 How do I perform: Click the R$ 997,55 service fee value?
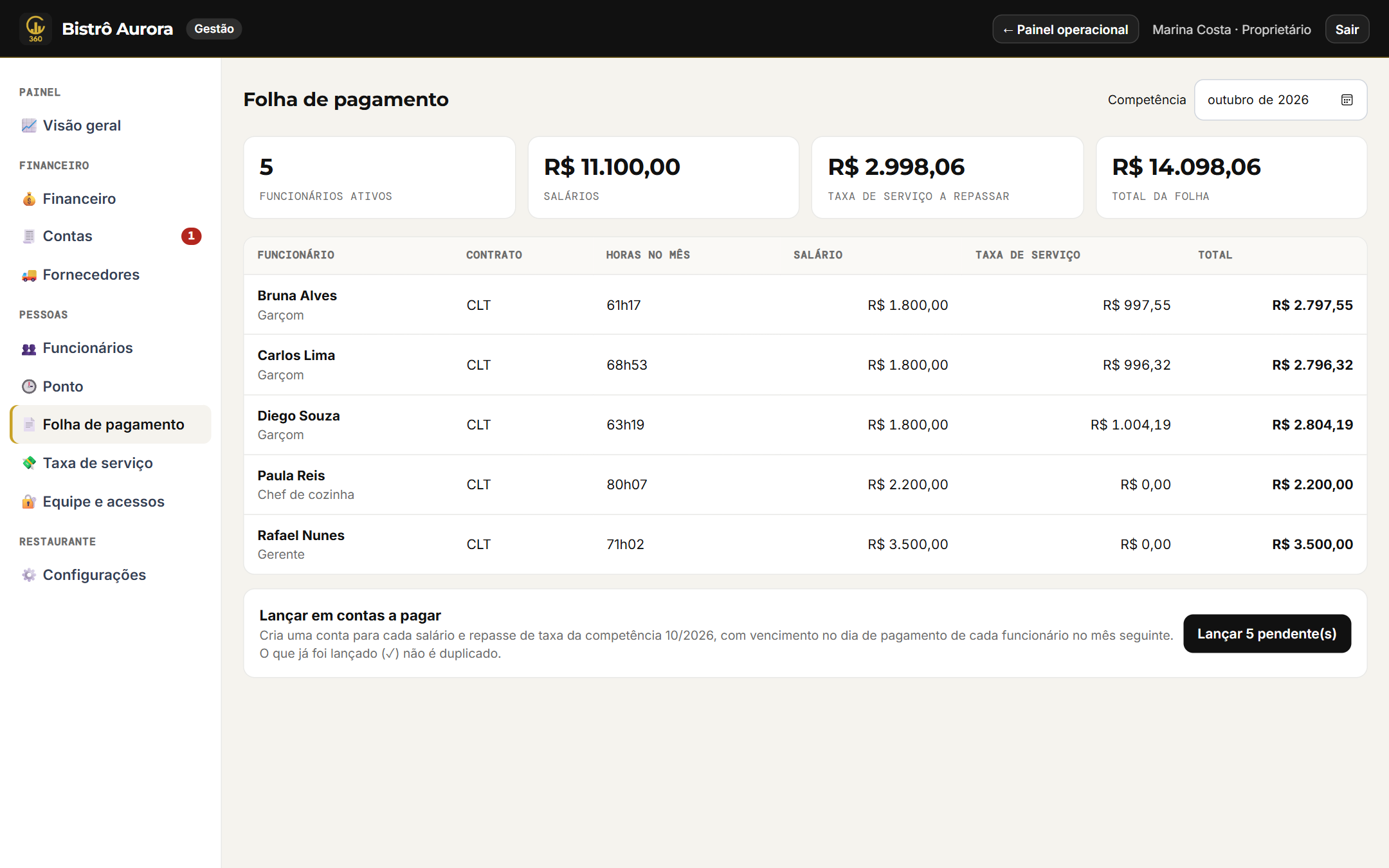(1136, 305)
